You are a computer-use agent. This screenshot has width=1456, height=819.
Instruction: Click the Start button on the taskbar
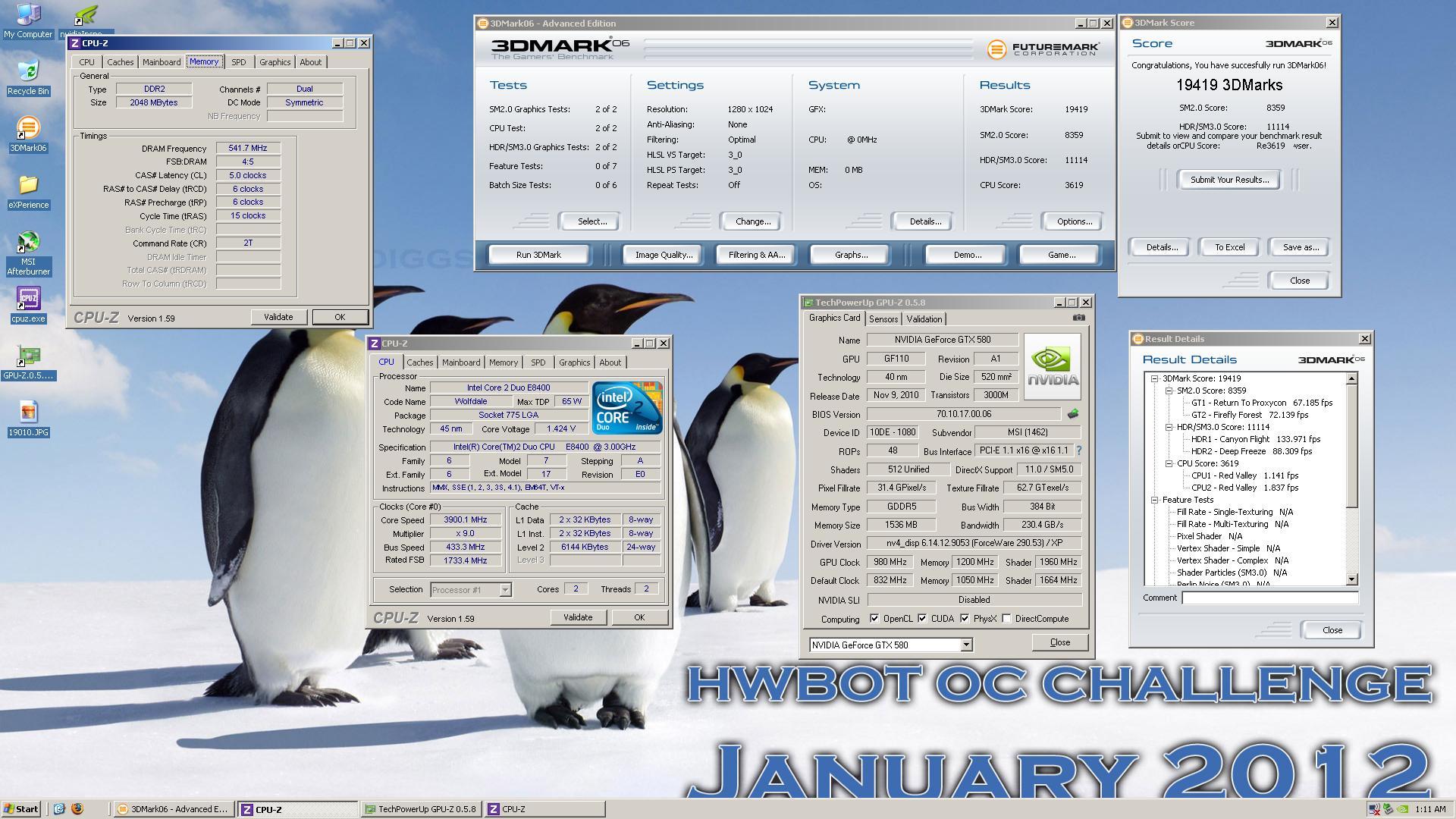[21, 808]
